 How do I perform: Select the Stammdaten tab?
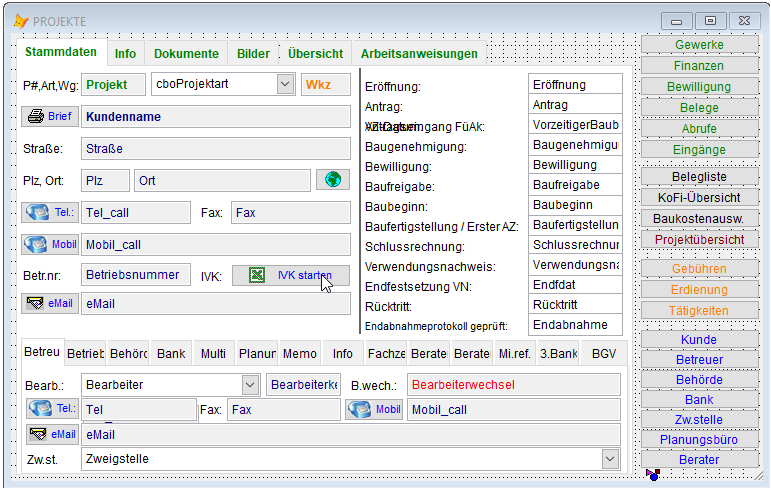tap(61, 52)
